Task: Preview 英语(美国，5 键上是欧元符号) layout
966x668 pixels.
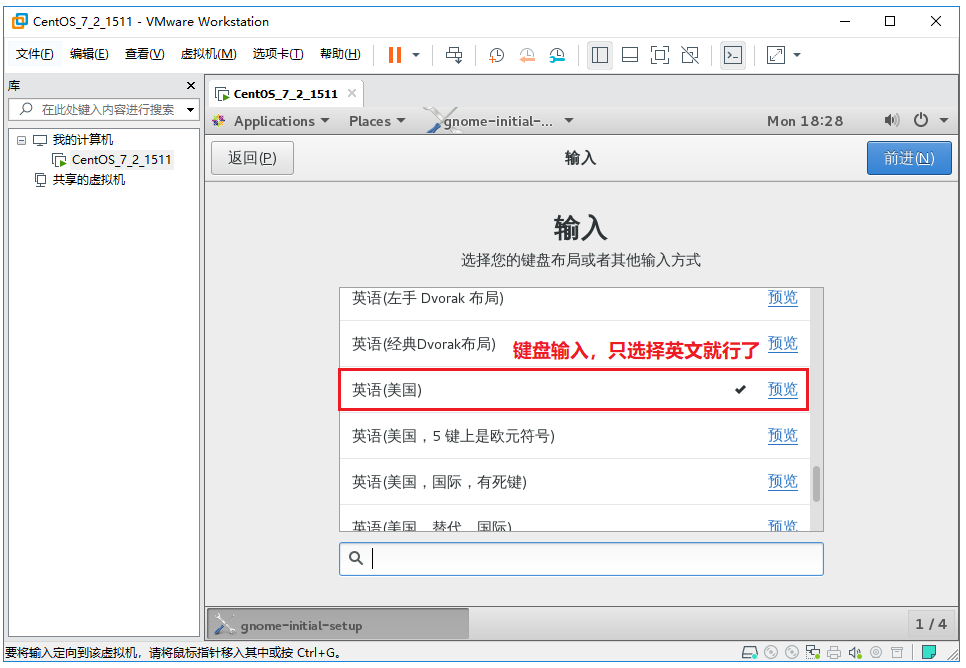Action: pyautogui.click(x=782, y=436)
